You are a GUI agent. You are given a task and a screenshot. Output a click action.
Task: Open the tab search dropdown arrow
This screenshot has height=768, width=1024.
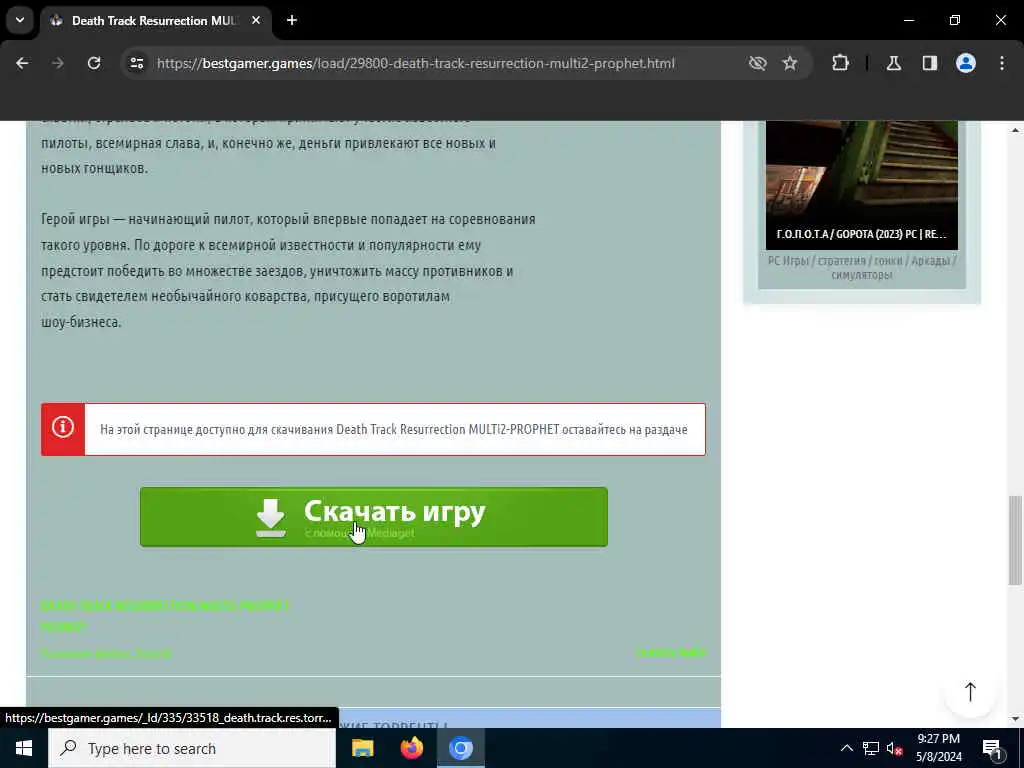pos(20,20)
